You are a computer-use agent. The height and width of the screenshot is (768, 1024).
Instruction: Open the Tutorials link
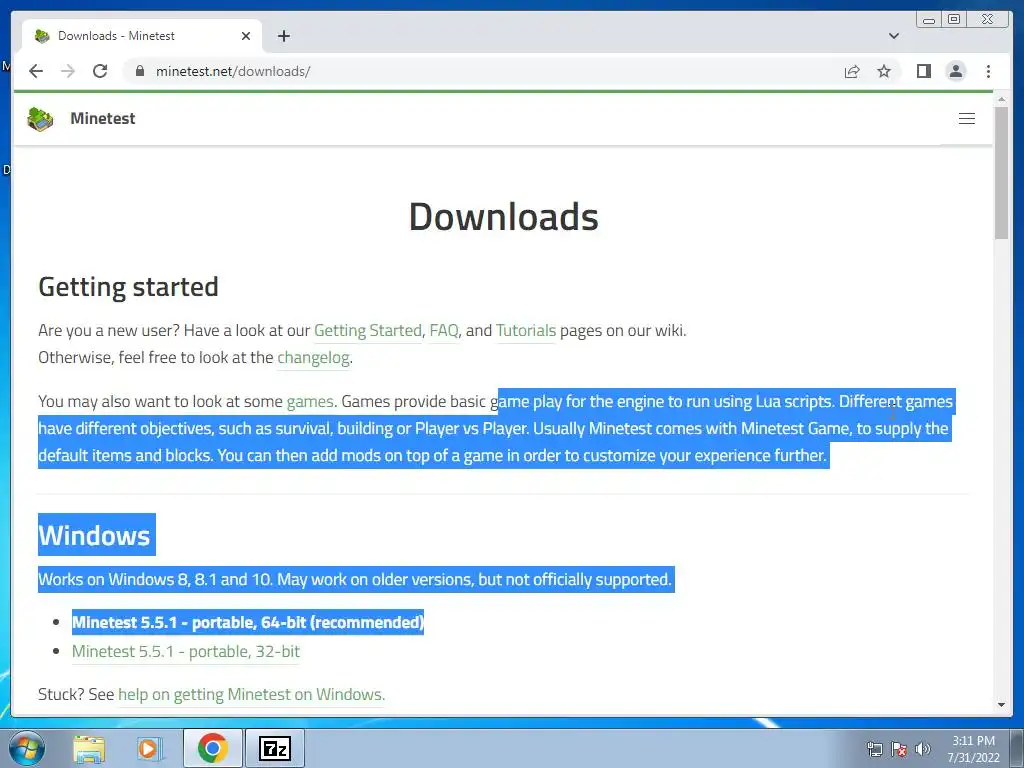click(526, 330)
